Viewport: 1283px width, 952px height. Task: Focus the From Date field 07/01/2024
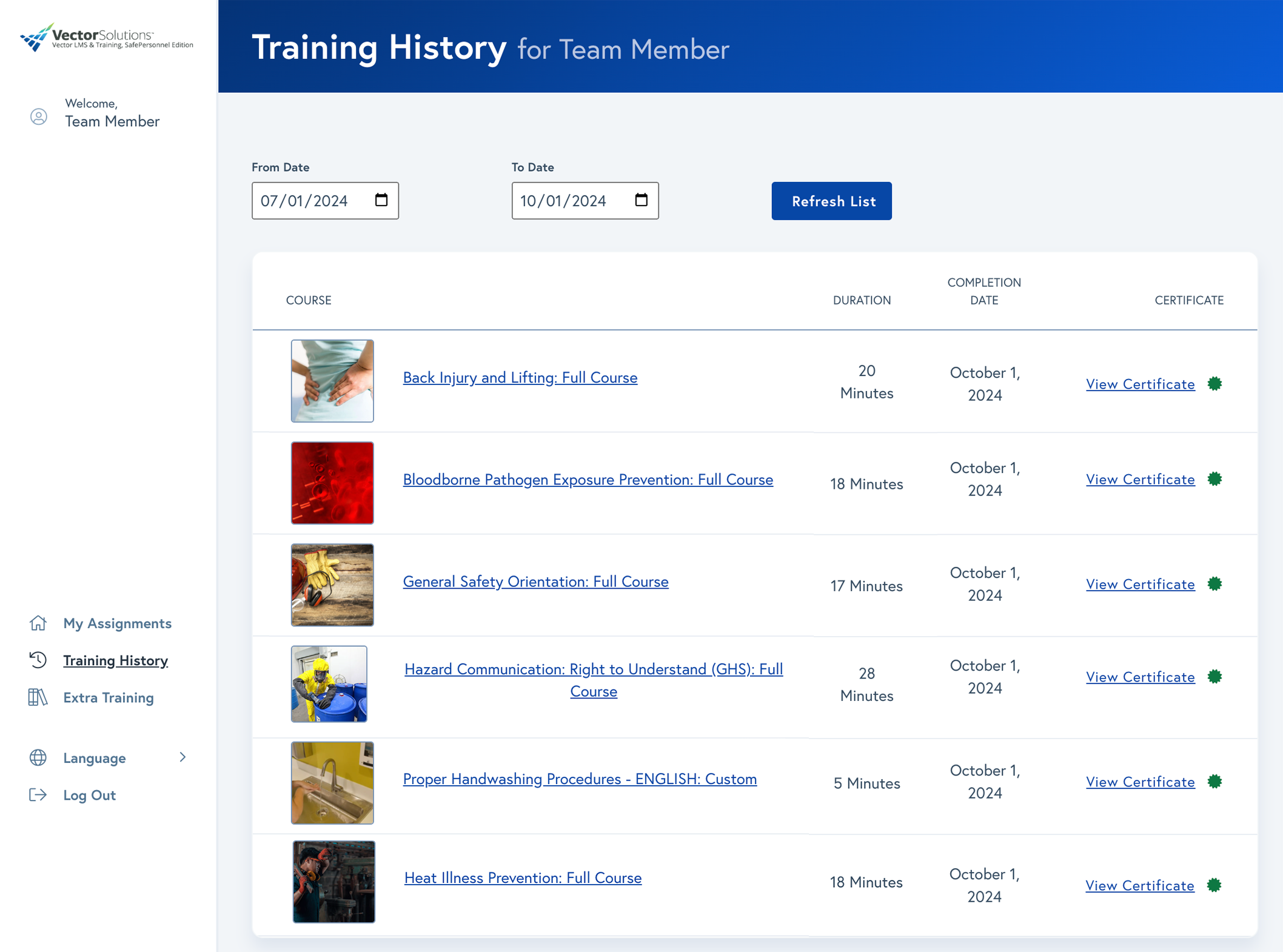click(x=325, y=201)
